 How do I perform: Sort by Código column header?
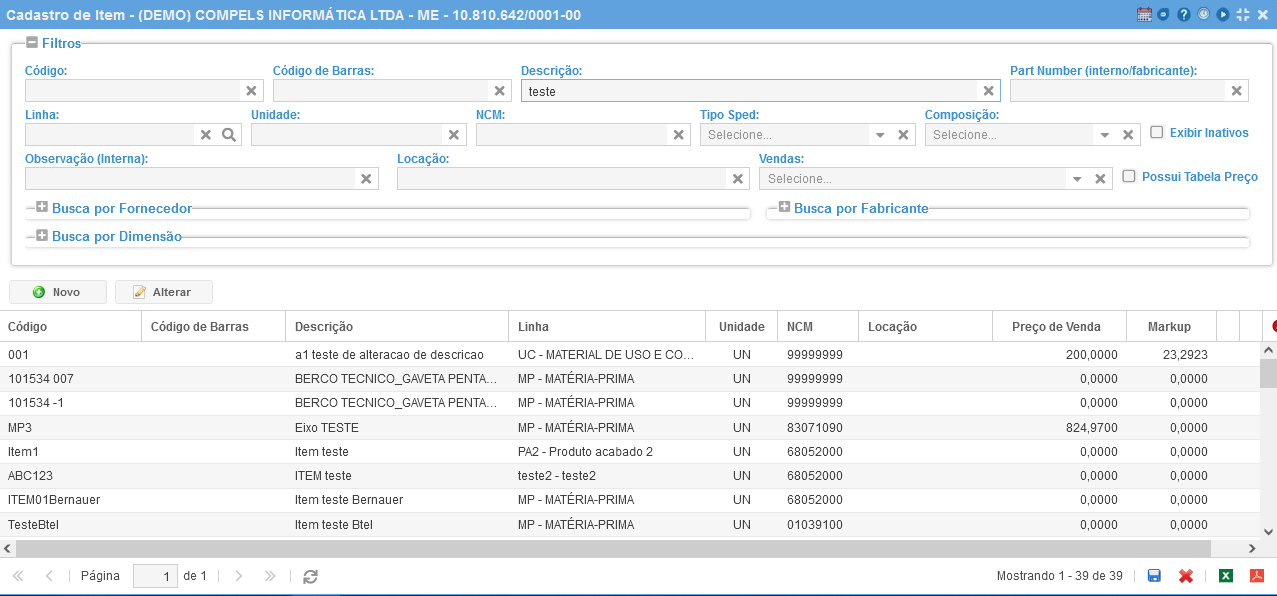click(x=70, y=327)
